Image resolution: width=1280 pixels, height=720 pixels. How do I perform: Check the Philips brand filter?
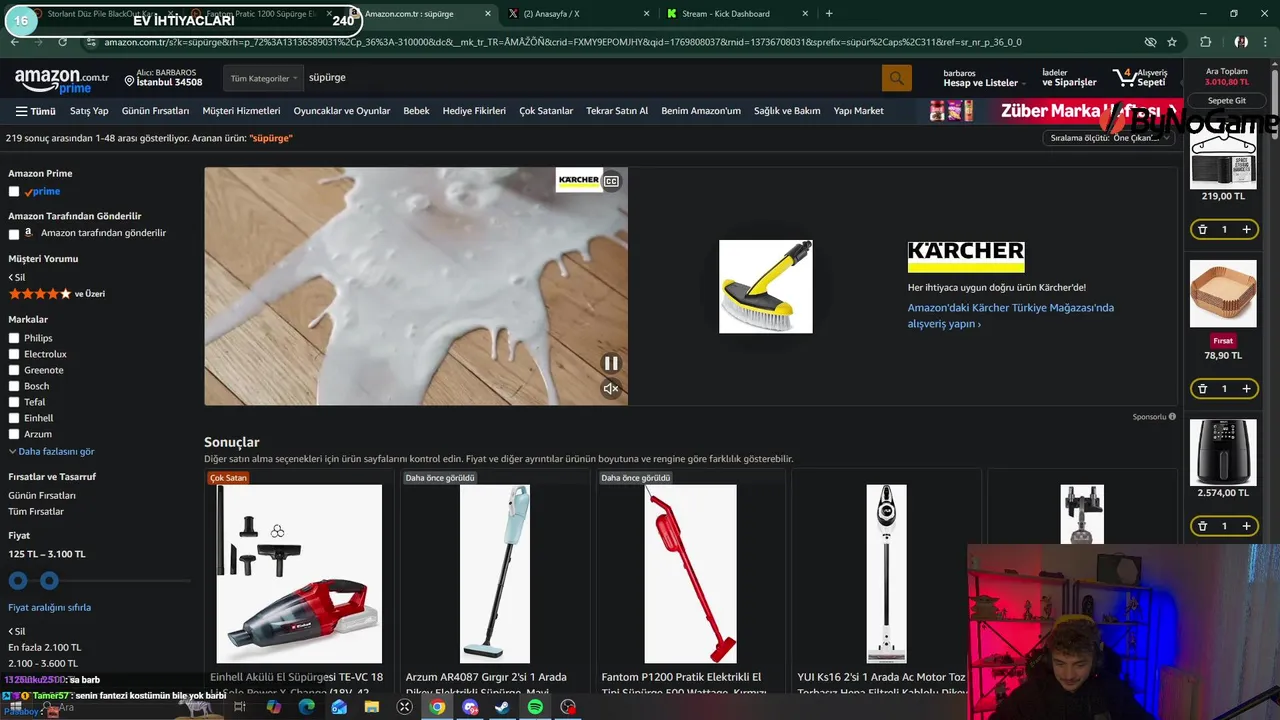pyautogui.click(x=14, y=338)
